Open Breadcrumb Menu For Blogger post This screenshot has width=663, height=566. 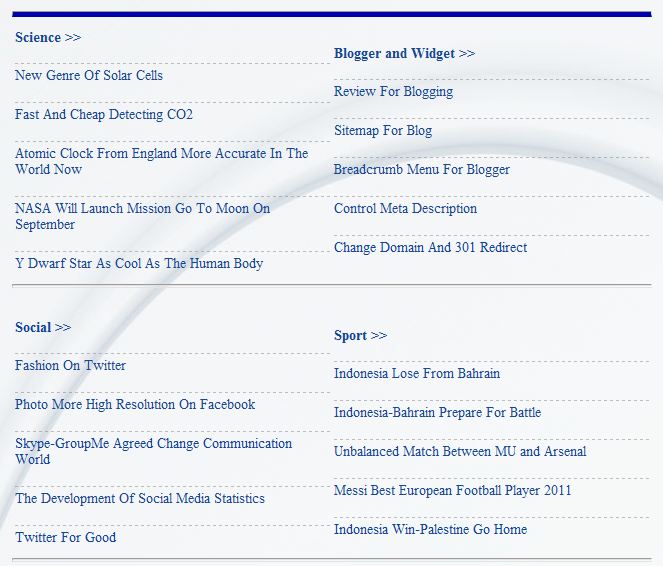pyautogui.click(x=422, y=170)
